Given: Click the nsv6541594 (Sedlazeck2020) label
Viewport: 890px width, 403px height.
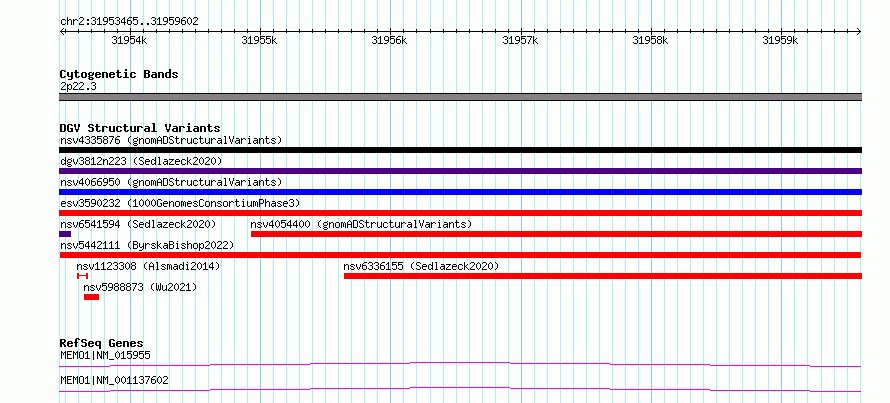Looking at the screenshot, I should click(138, 224).
